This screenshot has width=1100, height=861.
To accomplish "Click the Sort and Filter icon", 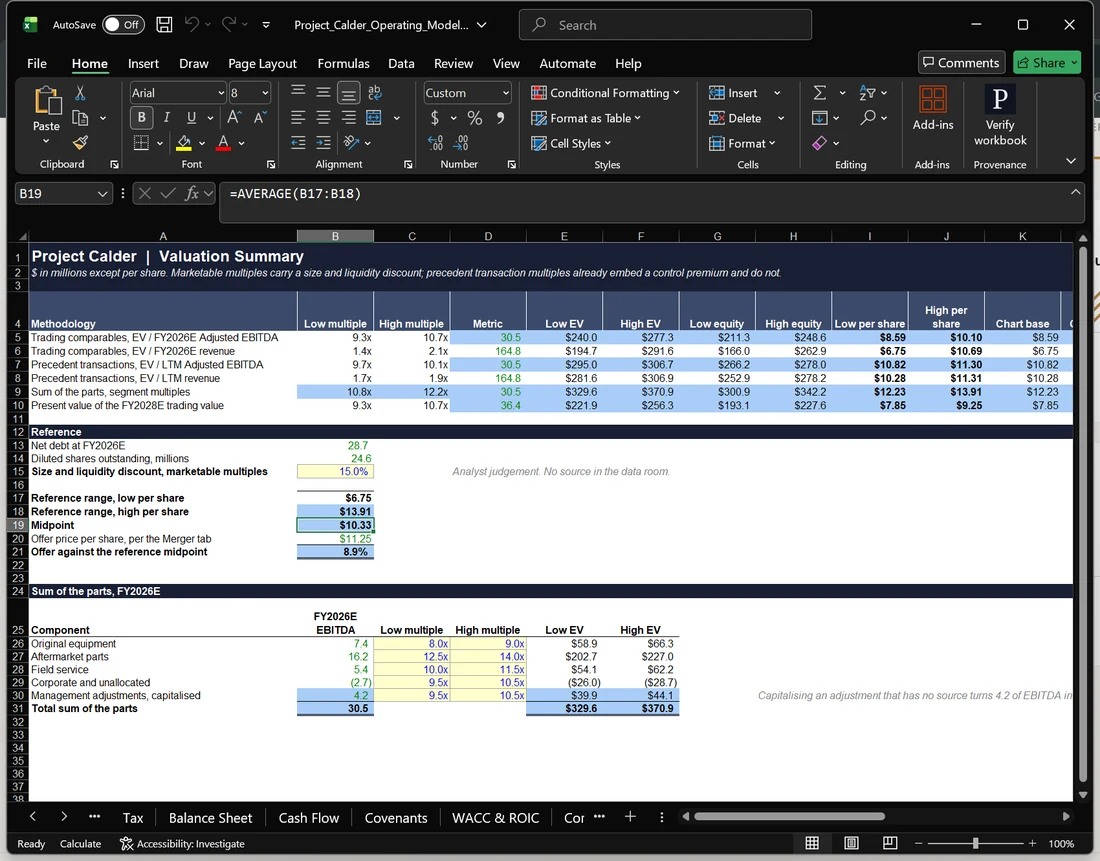I will 867,93.
